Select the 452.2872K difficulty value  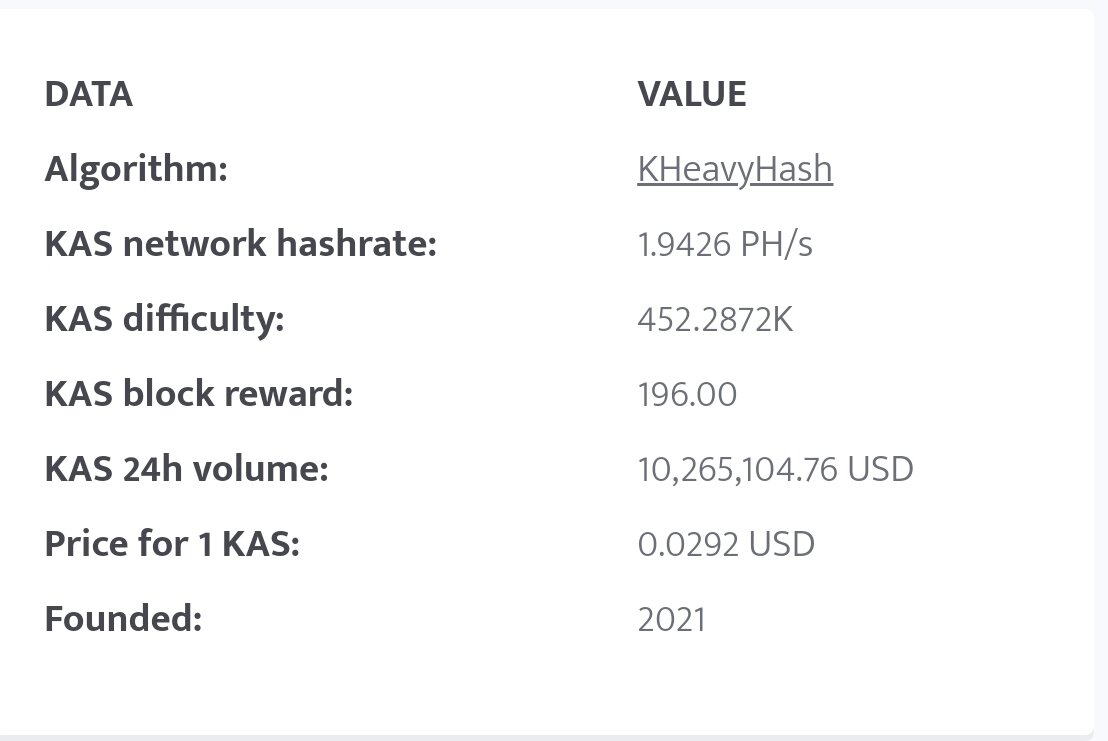pos(715,319)
